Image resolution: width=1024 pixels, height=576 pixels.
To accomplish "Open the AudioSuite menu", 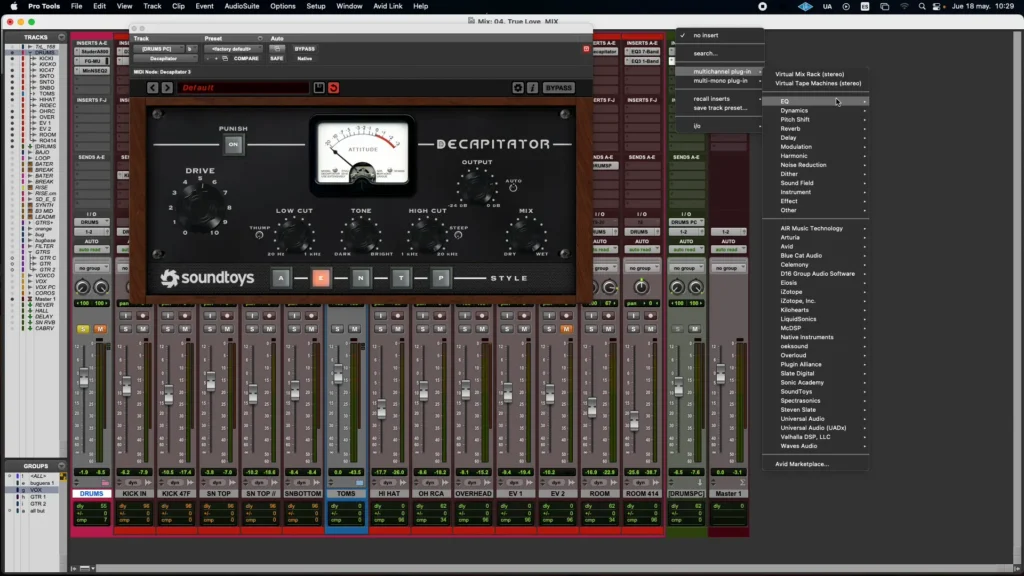I will point(242,7).
